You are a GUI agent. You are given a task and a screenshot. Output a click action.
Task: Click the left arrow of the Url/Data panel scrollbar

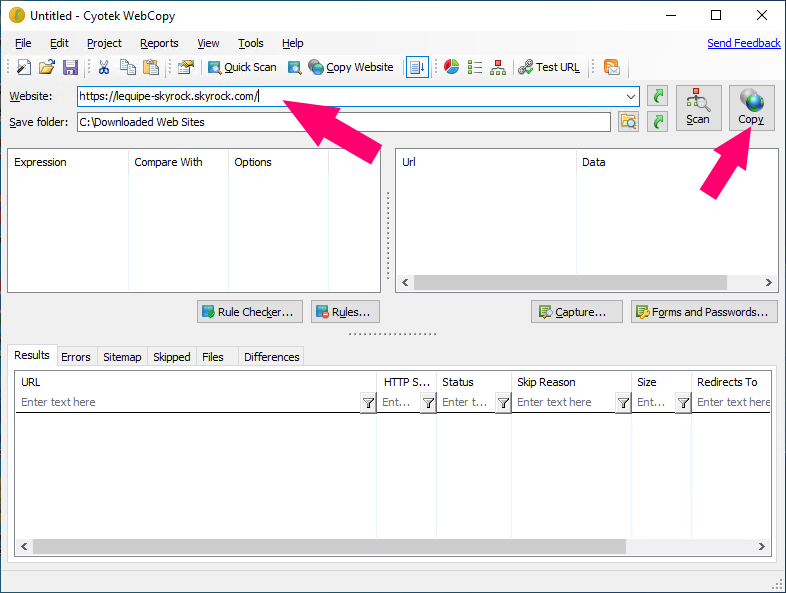[405, 283]
